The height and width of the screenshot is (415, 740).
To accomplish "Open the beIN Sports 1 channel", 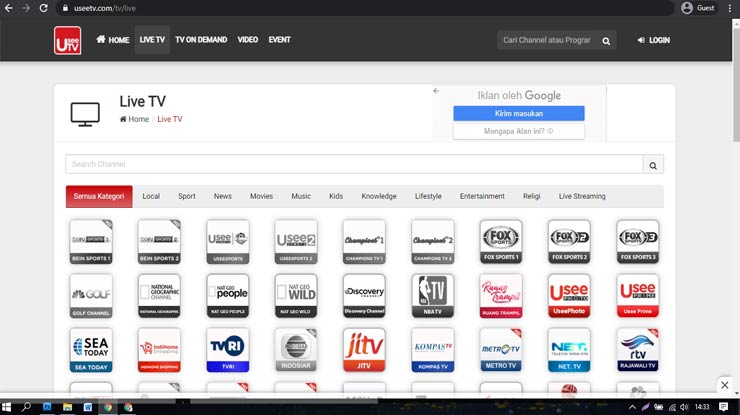I will (91, 241).
